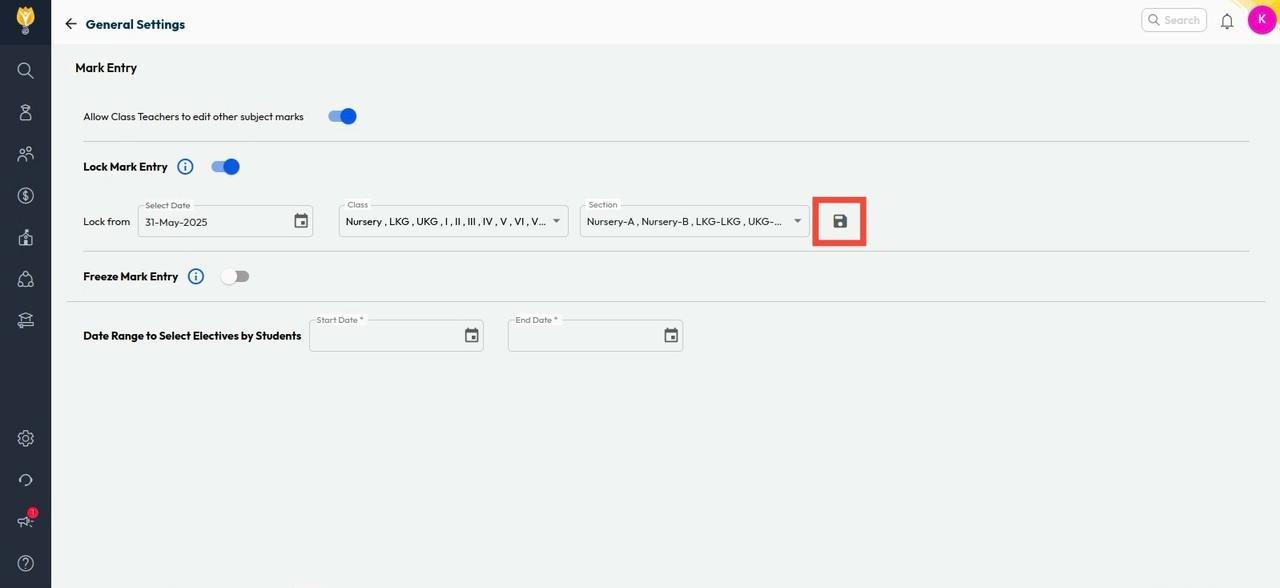Turn off the Lock Mark Entry toggle
The height and width of the screenshot is (588, 1280).
[225, 167]
